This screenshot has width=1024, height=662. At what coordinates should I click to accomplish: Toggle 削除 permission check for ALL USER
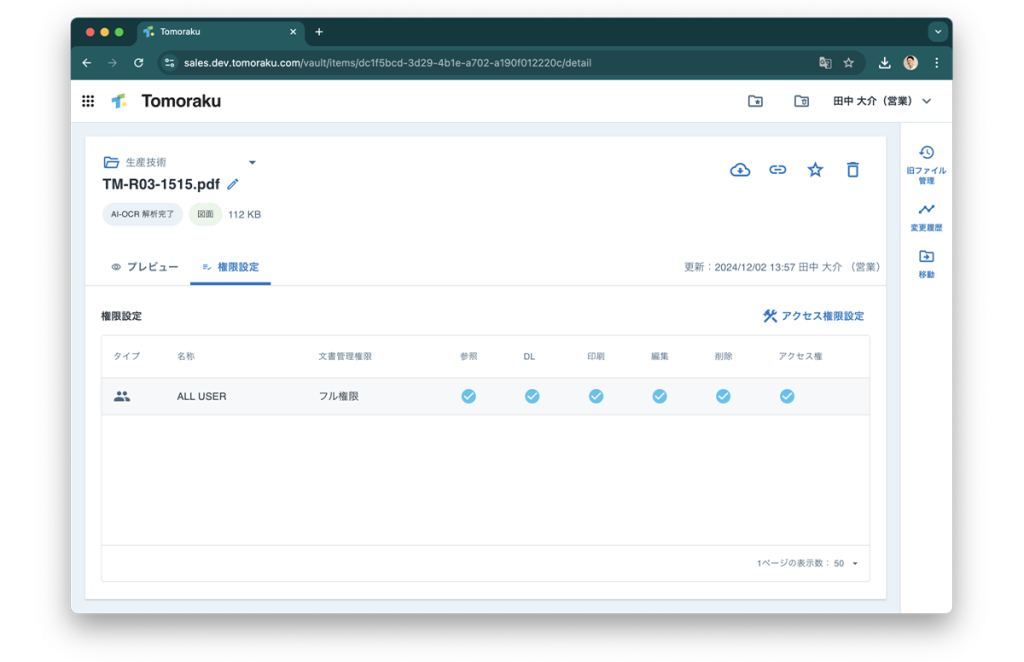tap(723, 396)
